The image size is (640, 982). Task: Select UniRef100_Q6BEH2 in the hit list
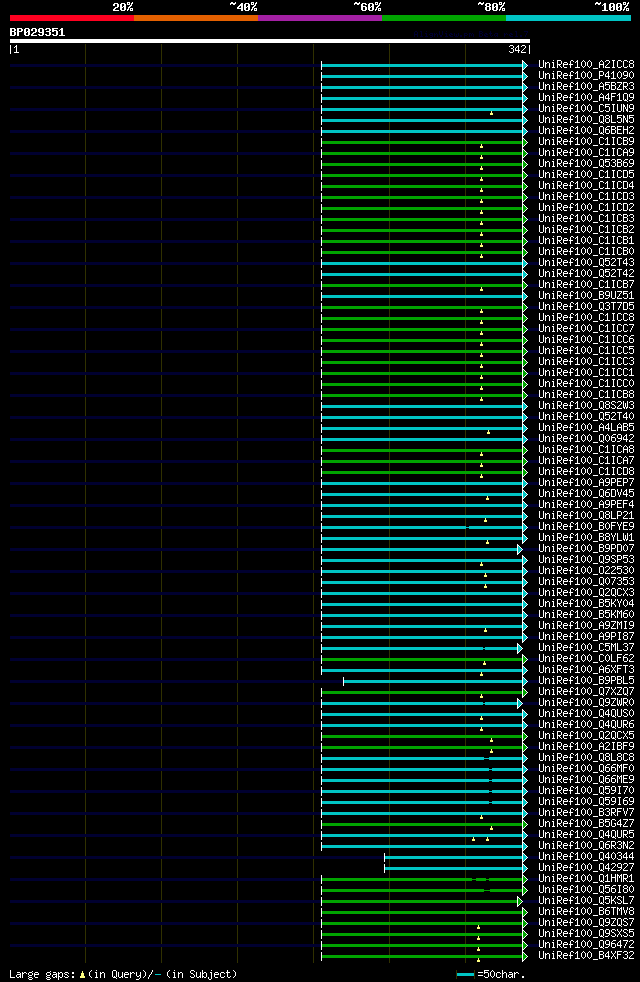[x=586, y=130]
